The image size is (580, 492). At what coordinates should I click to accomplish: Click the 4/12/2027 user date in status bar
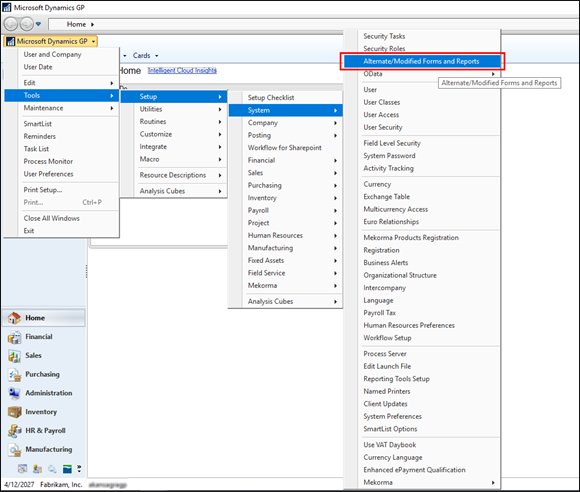(19, 485)
